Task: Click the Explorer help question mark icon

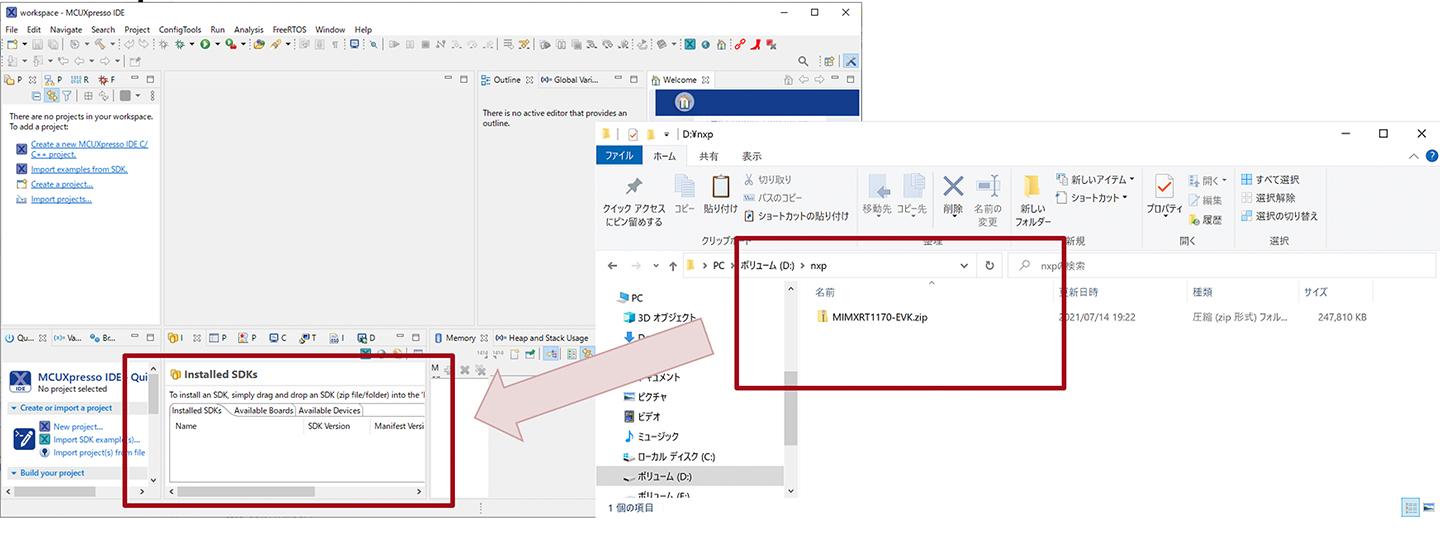Action: 1431,156
